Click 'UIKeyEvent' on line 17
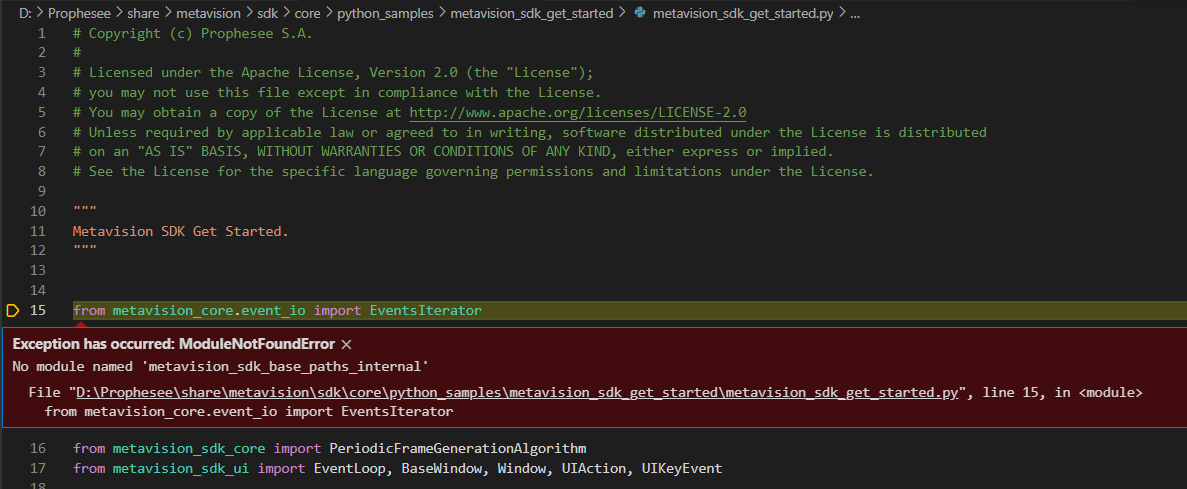 coord(682,469)
